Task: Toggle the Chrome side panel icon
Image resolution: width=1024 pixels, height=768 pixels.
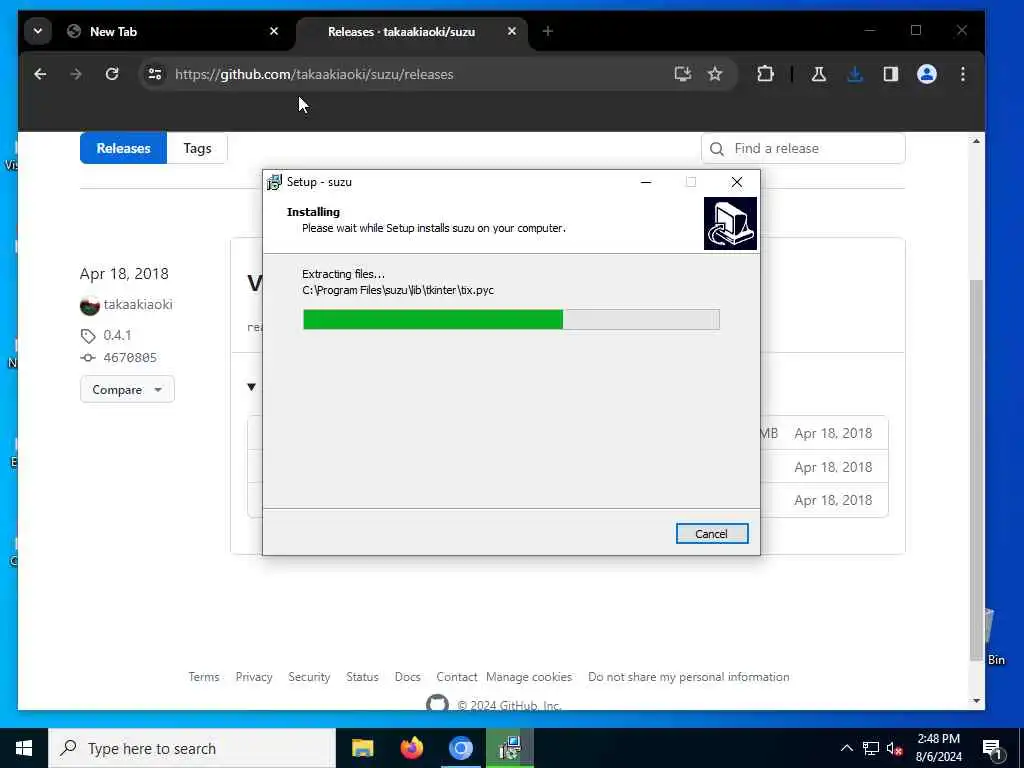Action: point(891,74)
